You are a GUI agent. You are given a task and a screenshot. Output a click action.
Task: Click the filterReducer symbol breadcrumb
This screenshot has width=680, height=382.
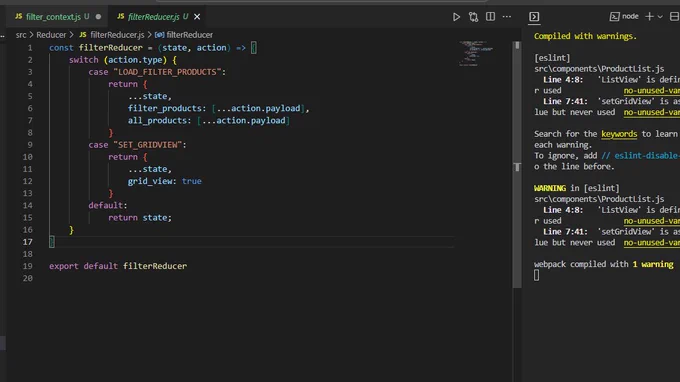pos(190,35)
